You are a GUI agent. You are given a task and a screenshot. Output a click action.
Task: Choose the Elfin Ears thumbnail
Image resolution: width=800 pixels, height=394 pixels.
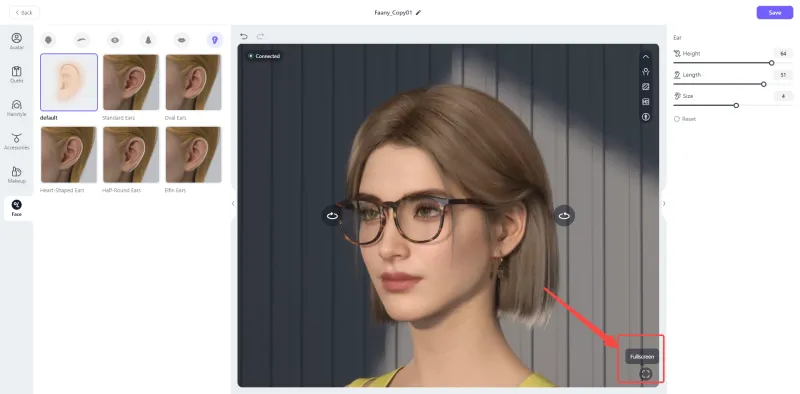click(193, 155)
